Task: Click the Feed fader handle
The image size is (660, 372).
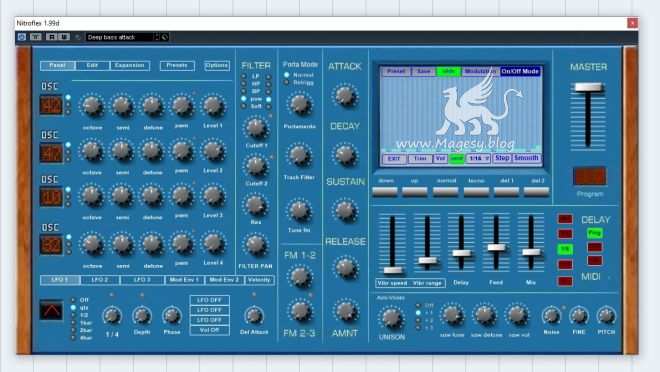Action: click(496, 247)
